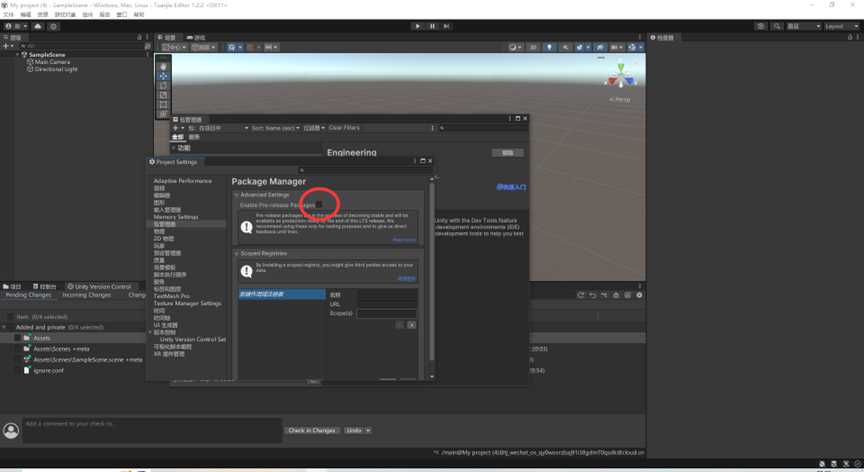Click the Check in Changes button
864x472 pixels.
coord(312,430)
